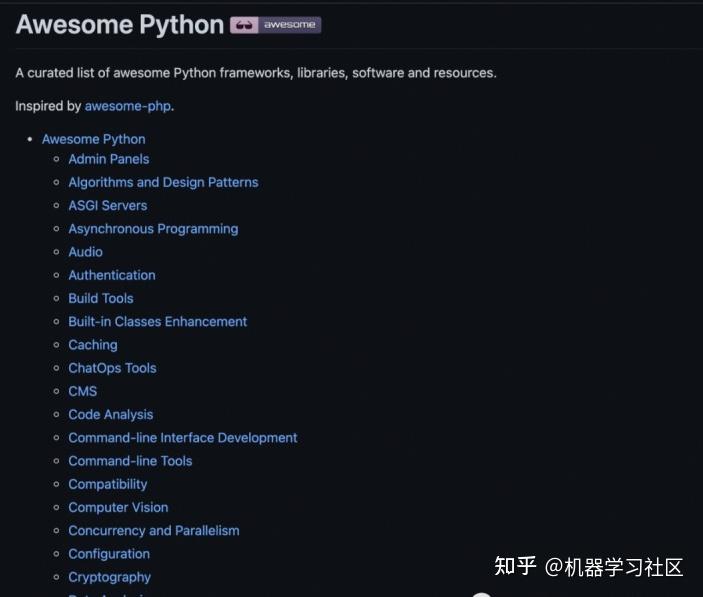Open Command-line Interface Development link
This screenshot has height=597, width=703.
tap(183, 438)
